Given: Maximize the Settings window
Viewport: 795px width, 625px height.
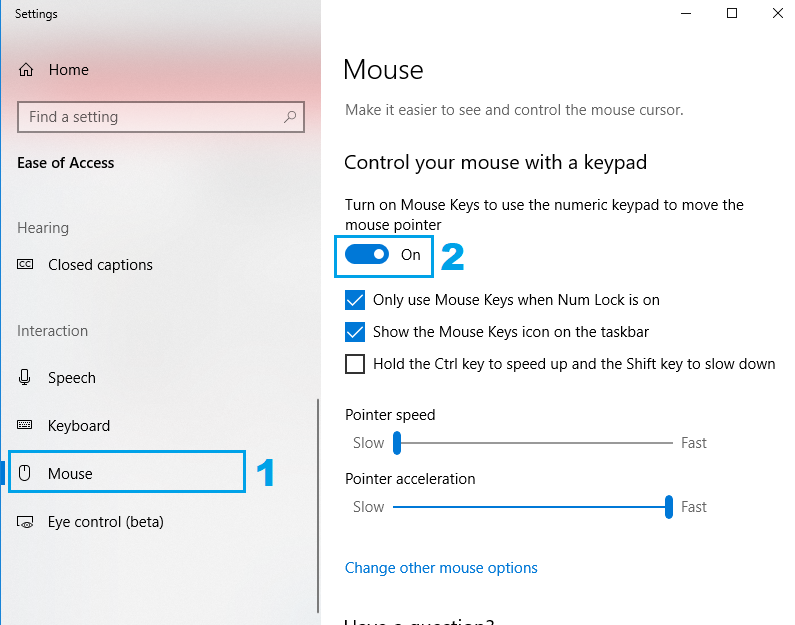Looking at the screenshot, I should pos(732,14).
